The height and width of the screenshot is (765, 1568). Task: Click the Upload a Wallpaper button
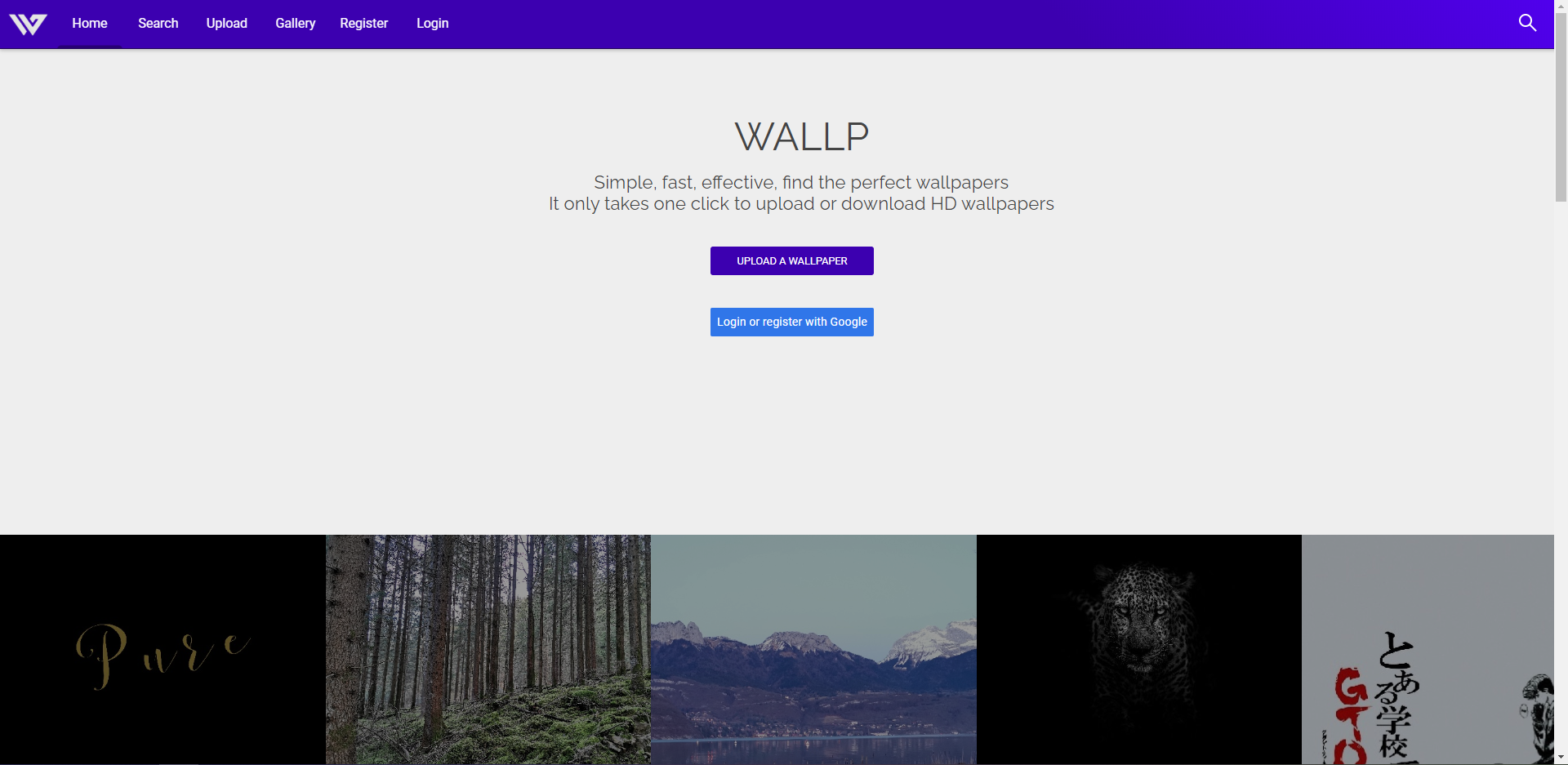[792, 261]
